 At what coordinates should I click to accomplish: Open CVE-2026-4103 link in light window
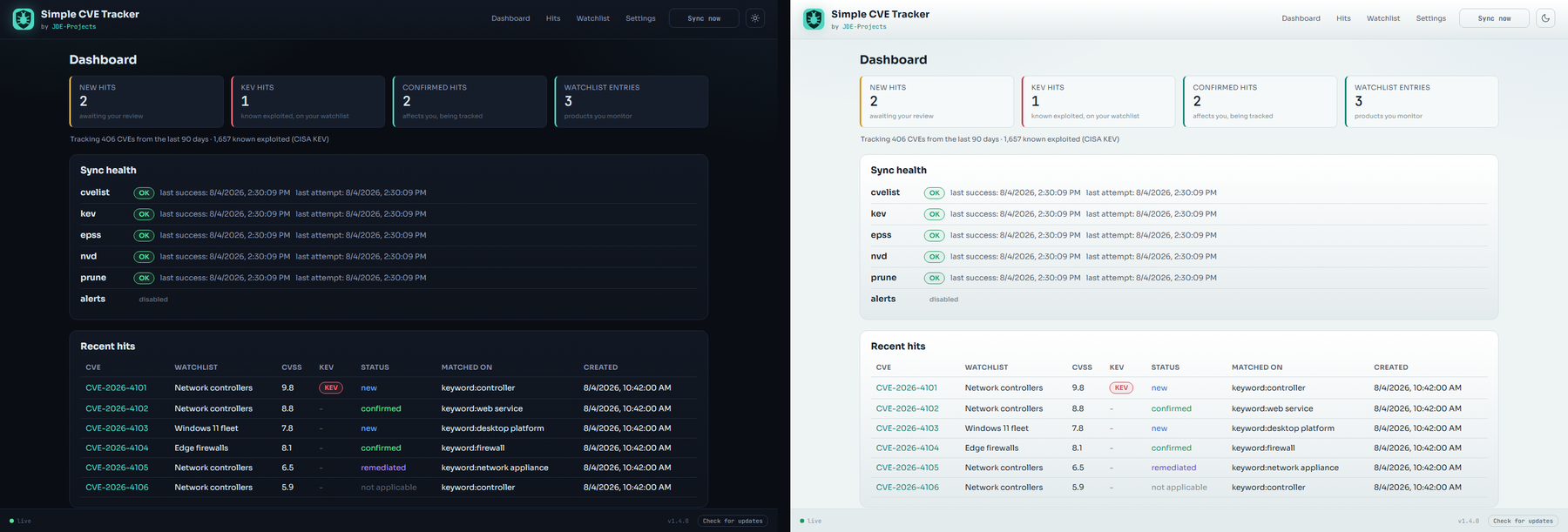(907, 428)
